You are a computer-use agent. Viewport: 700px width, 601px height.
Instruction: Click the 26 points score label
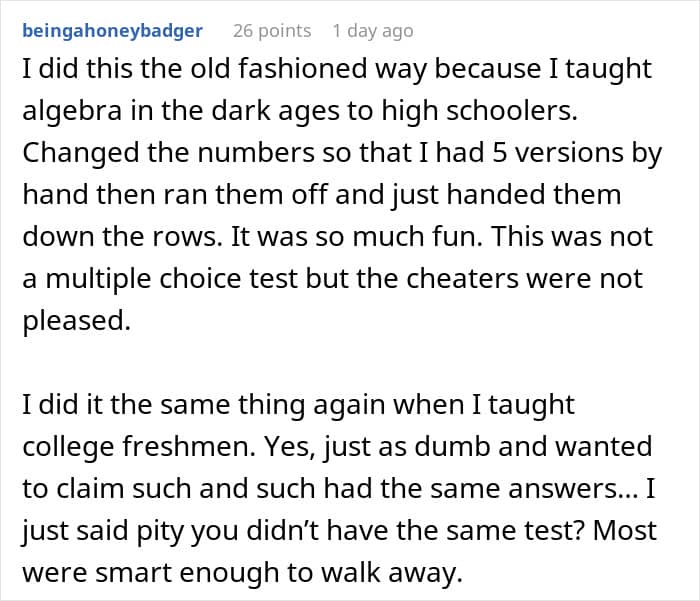[x=272, y=31]
